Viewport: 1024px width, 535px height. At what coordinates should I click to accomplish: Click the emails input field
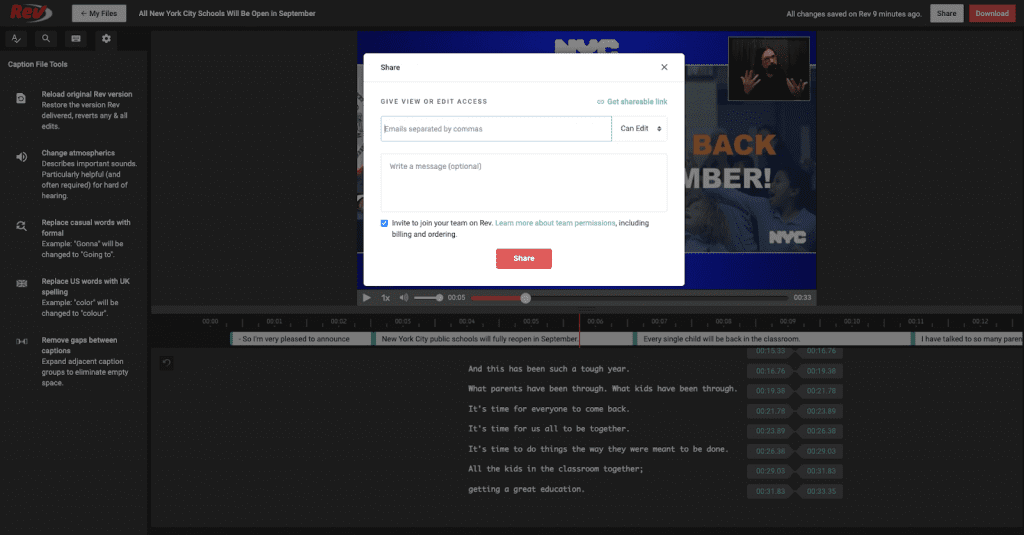click(x=496, y=129)
